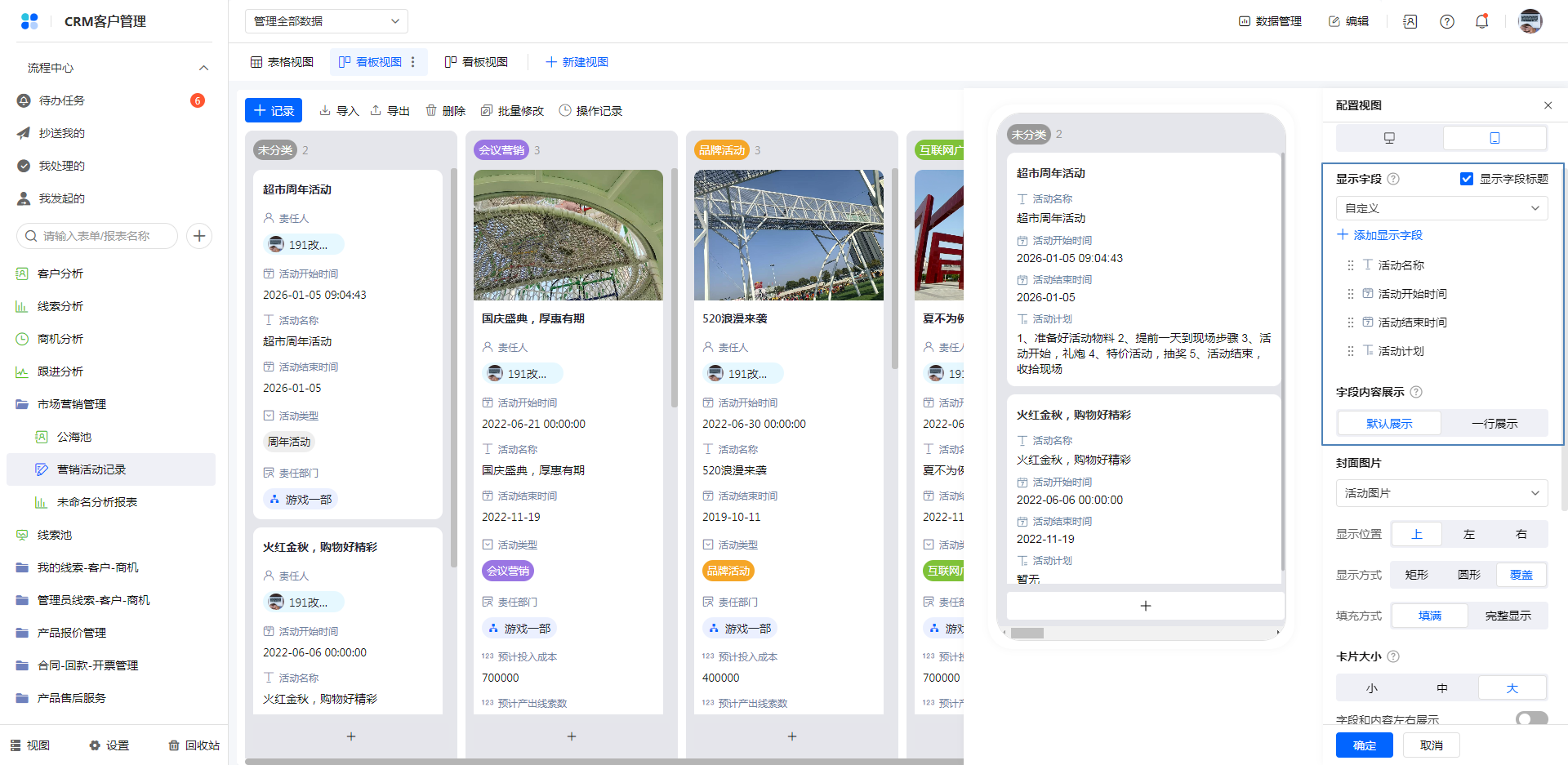This screenshot has height=765, width=1568.
Task: Click the 添加显示字段 link
Action: click(1379, 235)
